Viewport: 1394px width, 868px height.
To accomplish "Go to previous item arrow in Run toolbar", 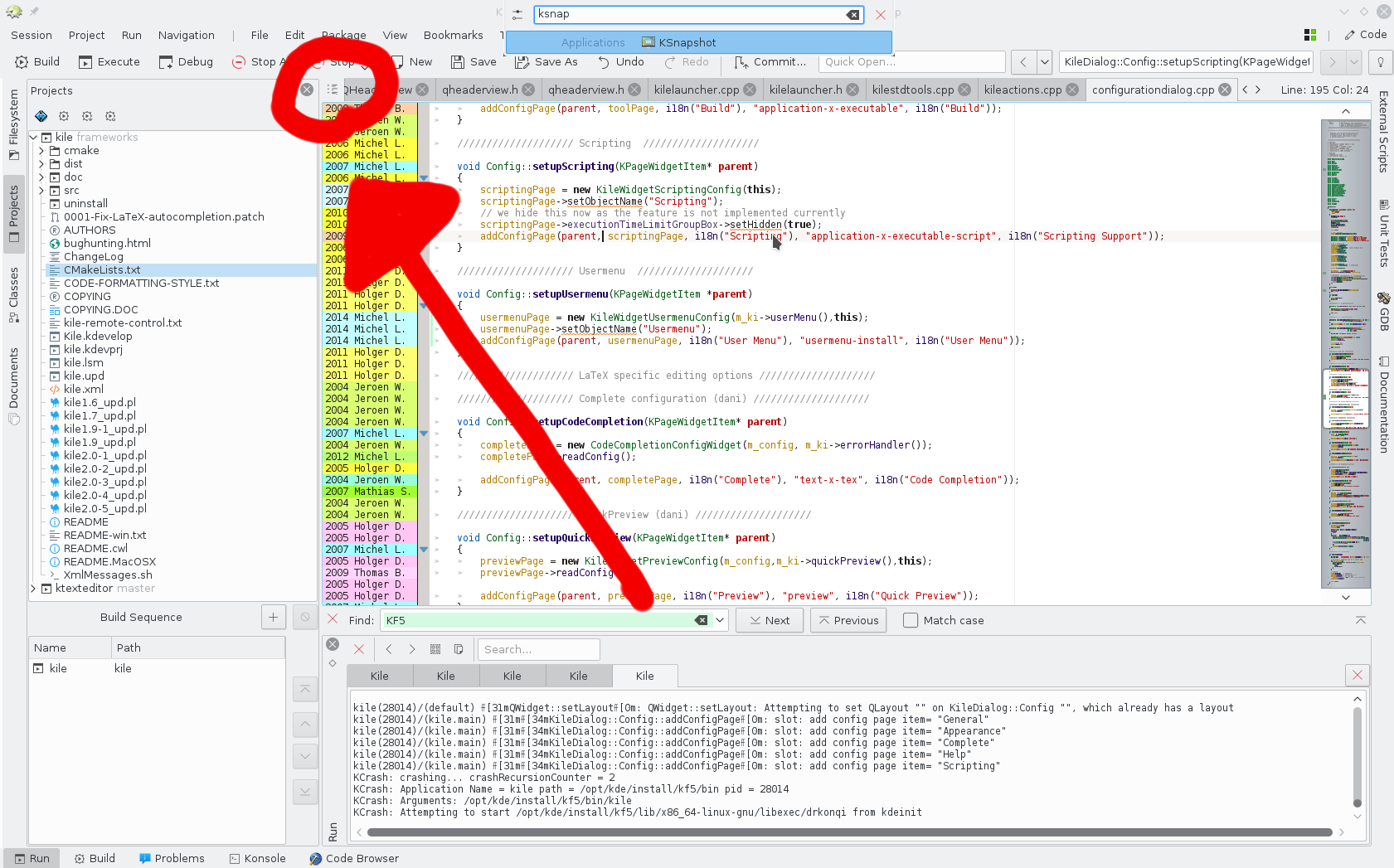I will pyautogui.click(x=389, y=649).
